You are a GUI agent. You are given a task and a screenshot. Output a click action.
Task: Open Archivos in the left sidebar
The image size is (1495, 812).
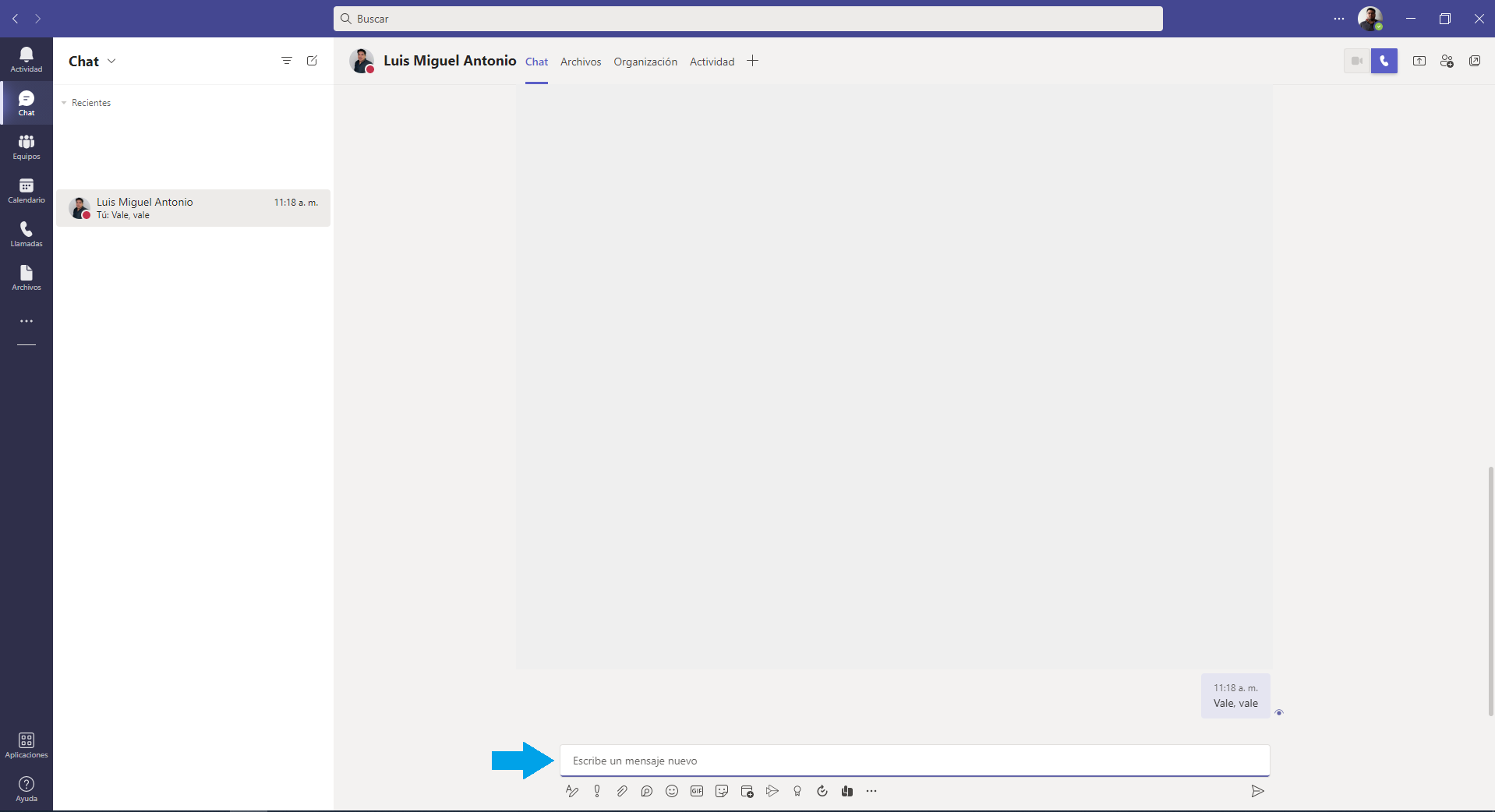point(27,277)
